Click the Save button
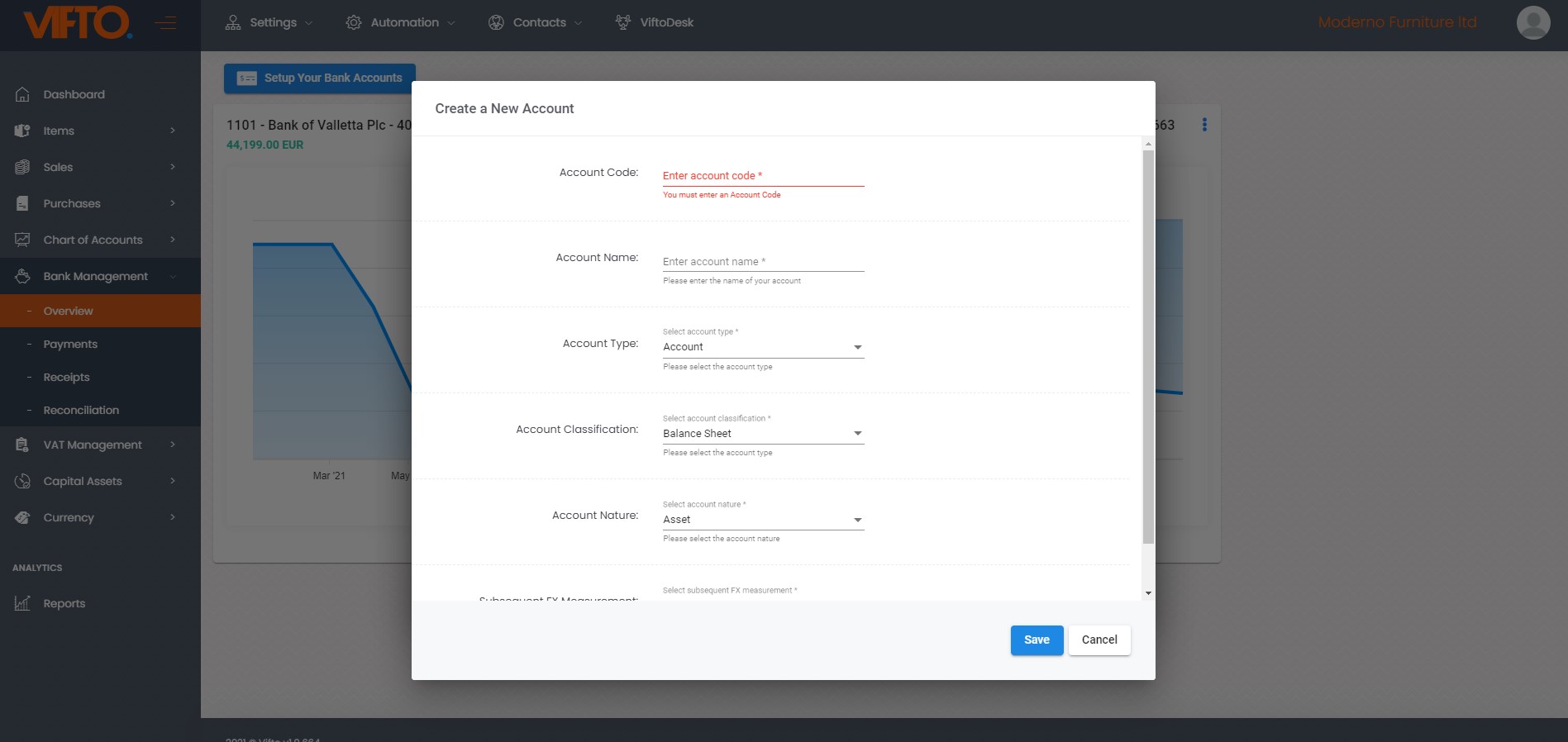This screenshot has width=1568, height=742. (1037, 640)
